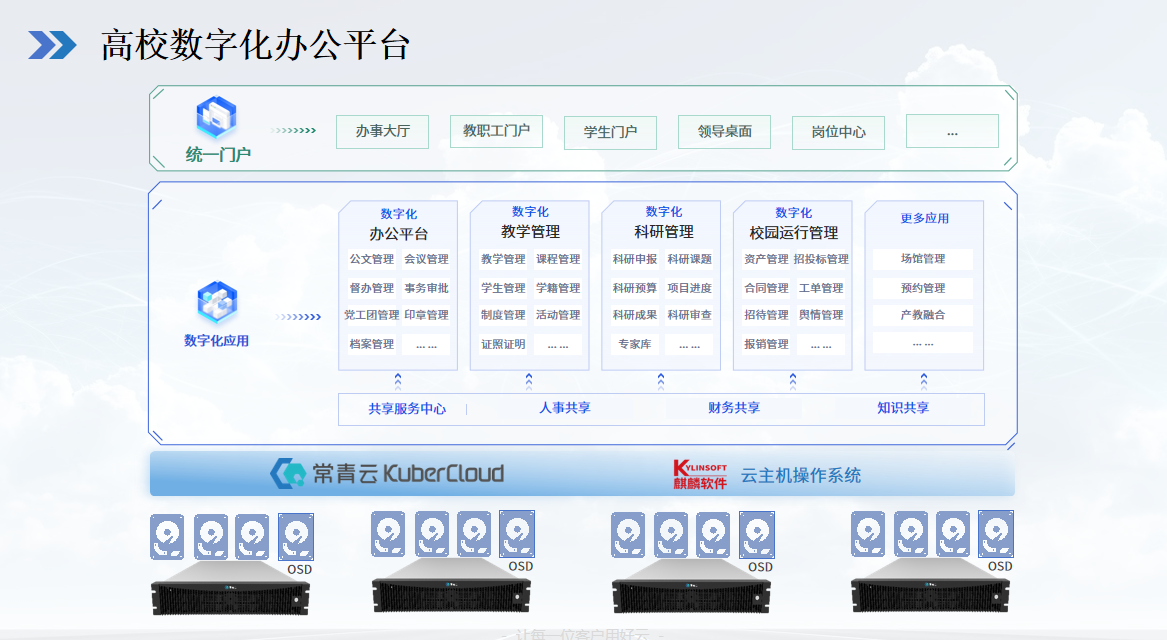
Task: Click the OSD disk icon above rightmost server
Action: point(996,533)
